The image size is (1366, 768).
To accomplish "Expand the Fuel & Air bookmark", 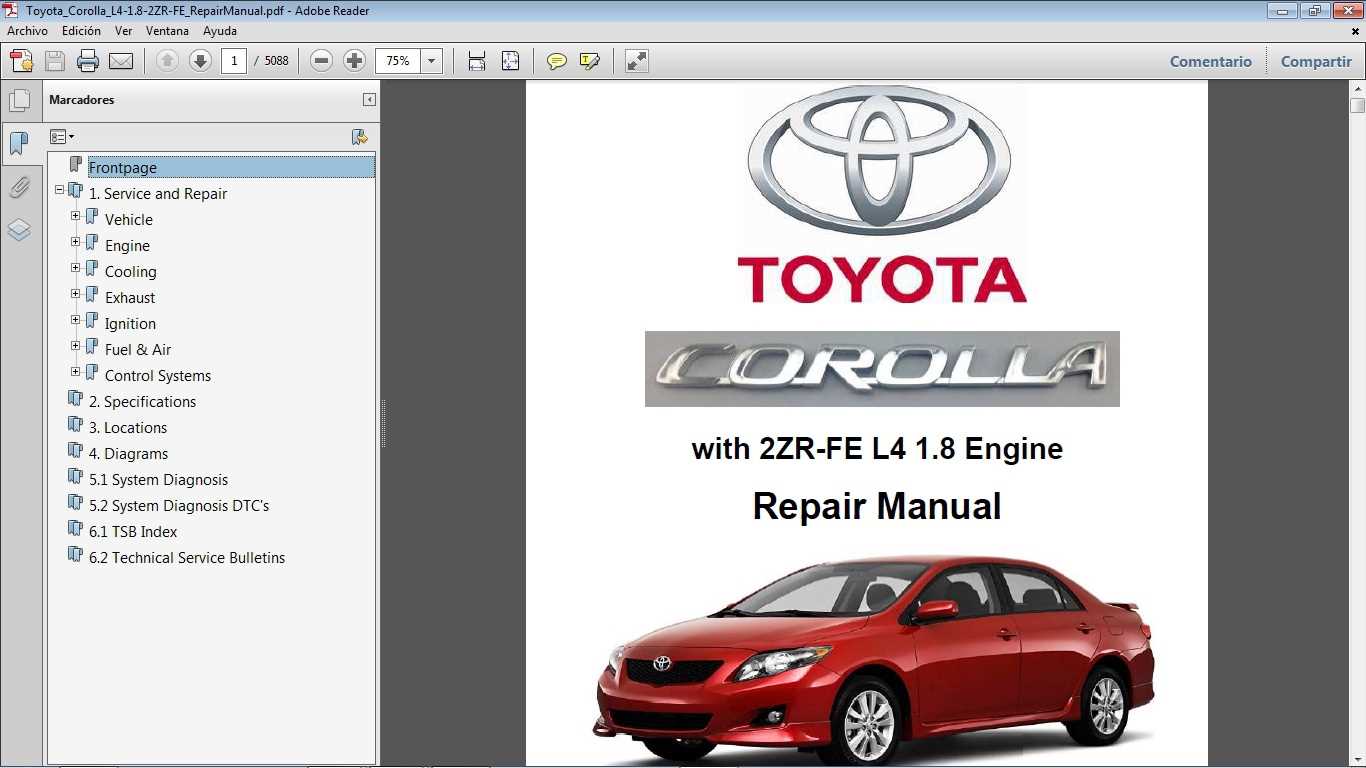I will click(x=76, y=345).
